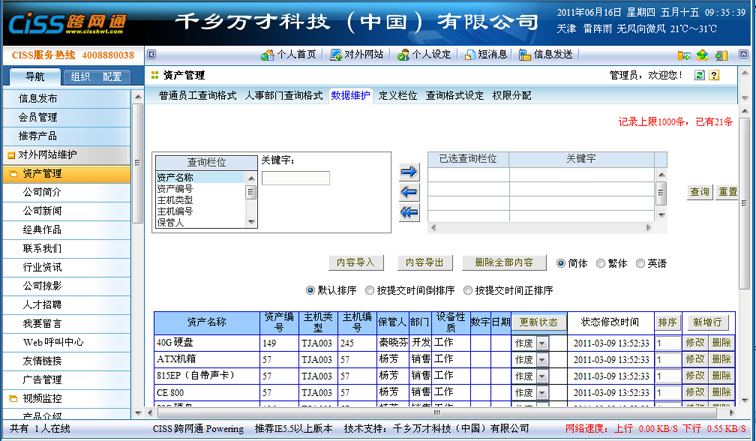Click the 新增行 add row button
The height and width of the screenshot is (441, 756).
[707, 322]
